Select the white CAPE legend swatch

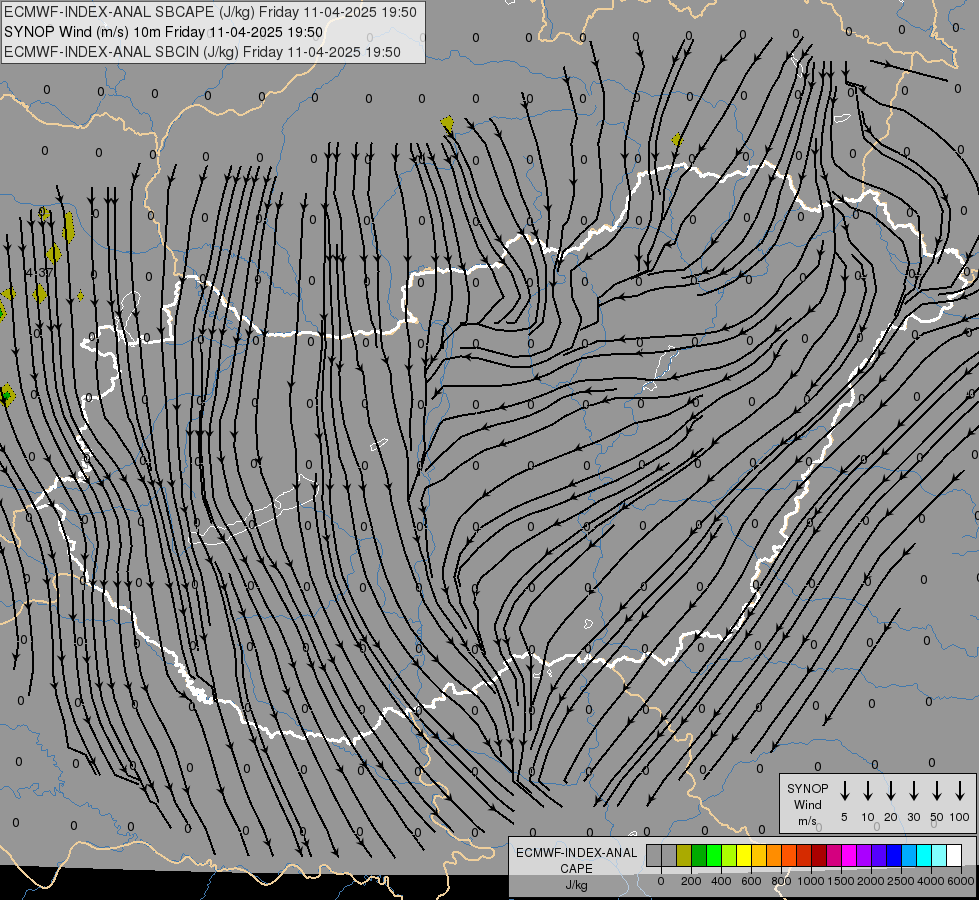coord(954,855)
